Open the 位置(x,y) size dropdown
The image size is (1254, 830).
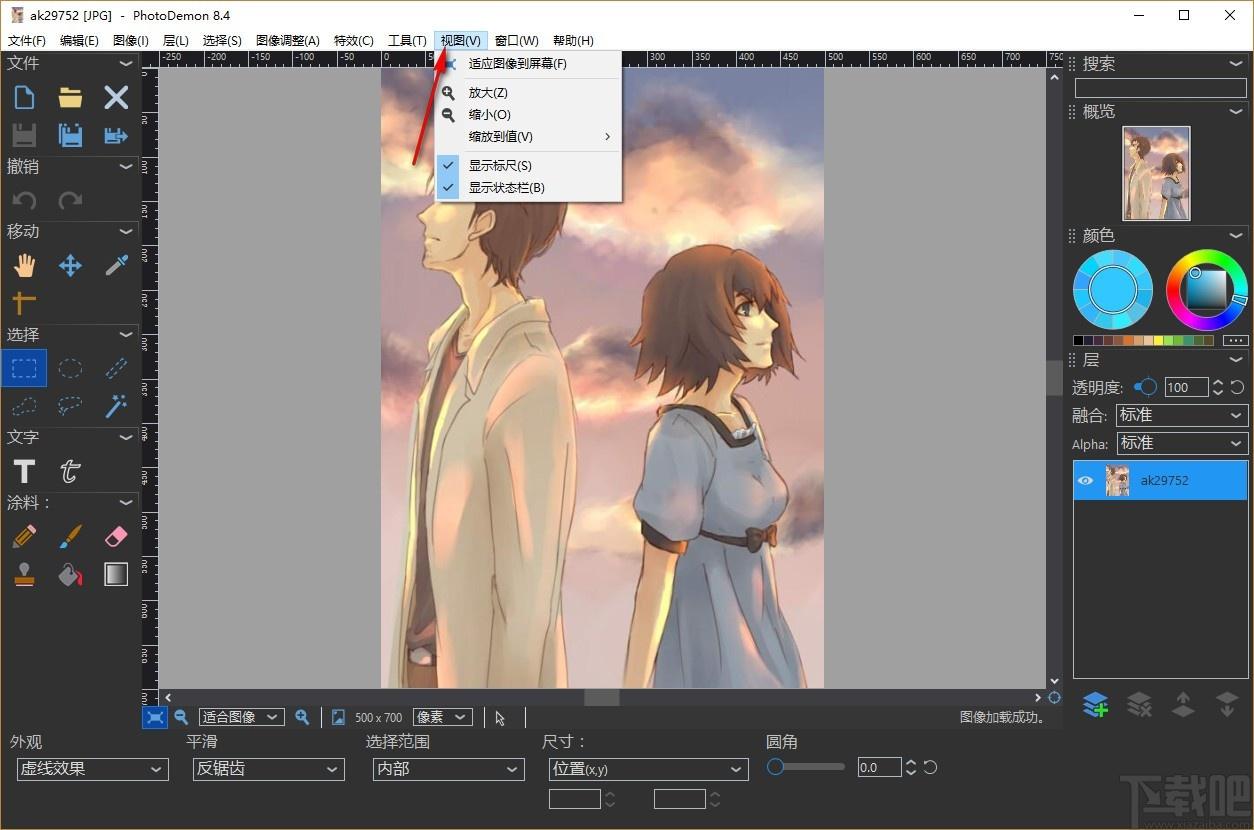point(649,769)
